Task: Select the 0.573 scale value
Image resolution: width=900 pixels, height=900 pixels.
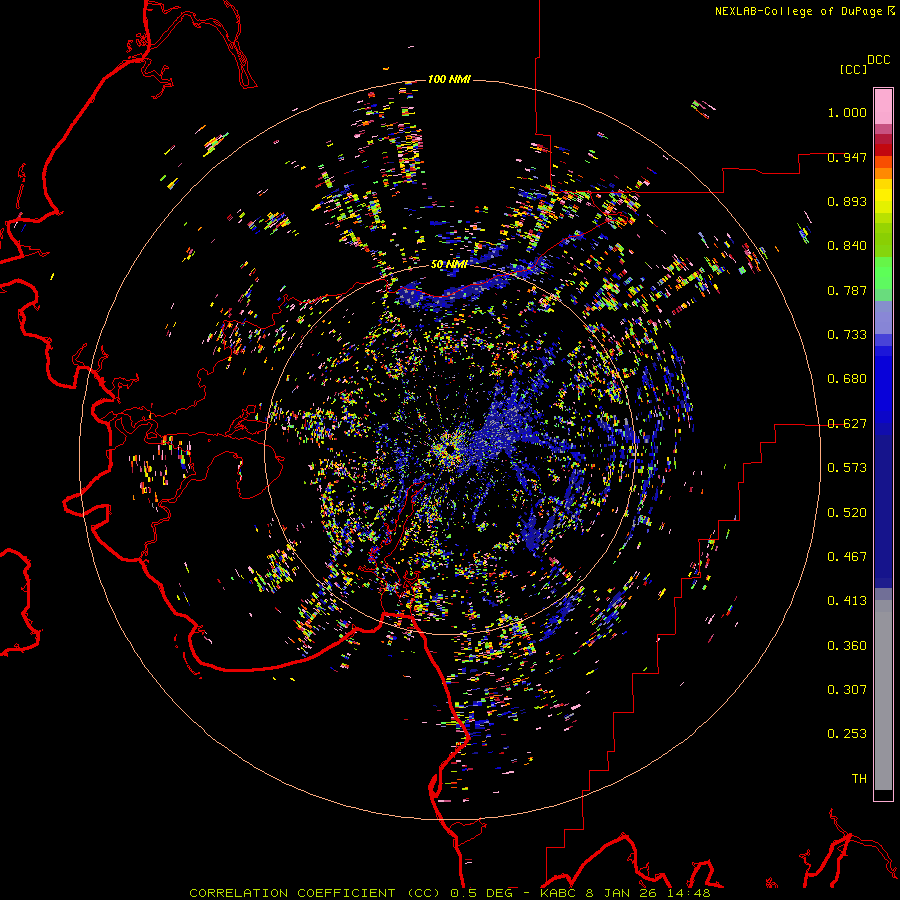Action: click(x=847, y=468)
